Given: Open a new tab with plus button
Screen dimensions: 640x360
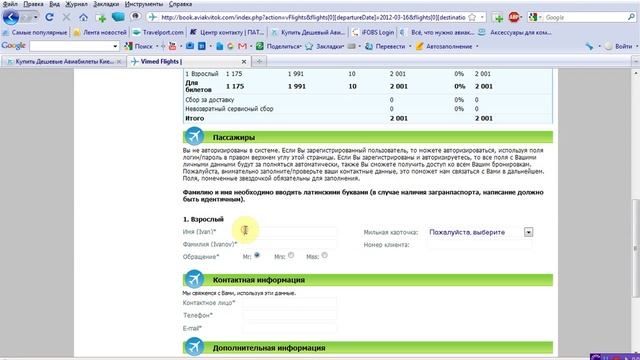Looking at the screenshot, I should 259,62.
